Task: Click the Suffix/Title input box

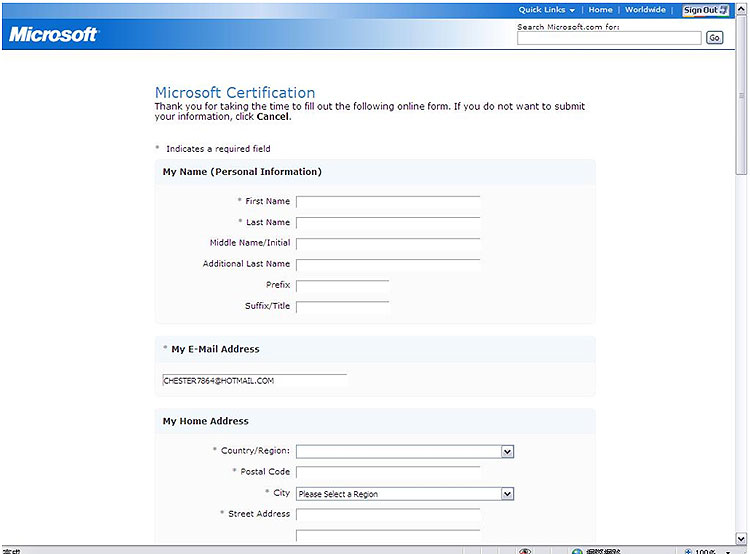Action: coord(342,307)
